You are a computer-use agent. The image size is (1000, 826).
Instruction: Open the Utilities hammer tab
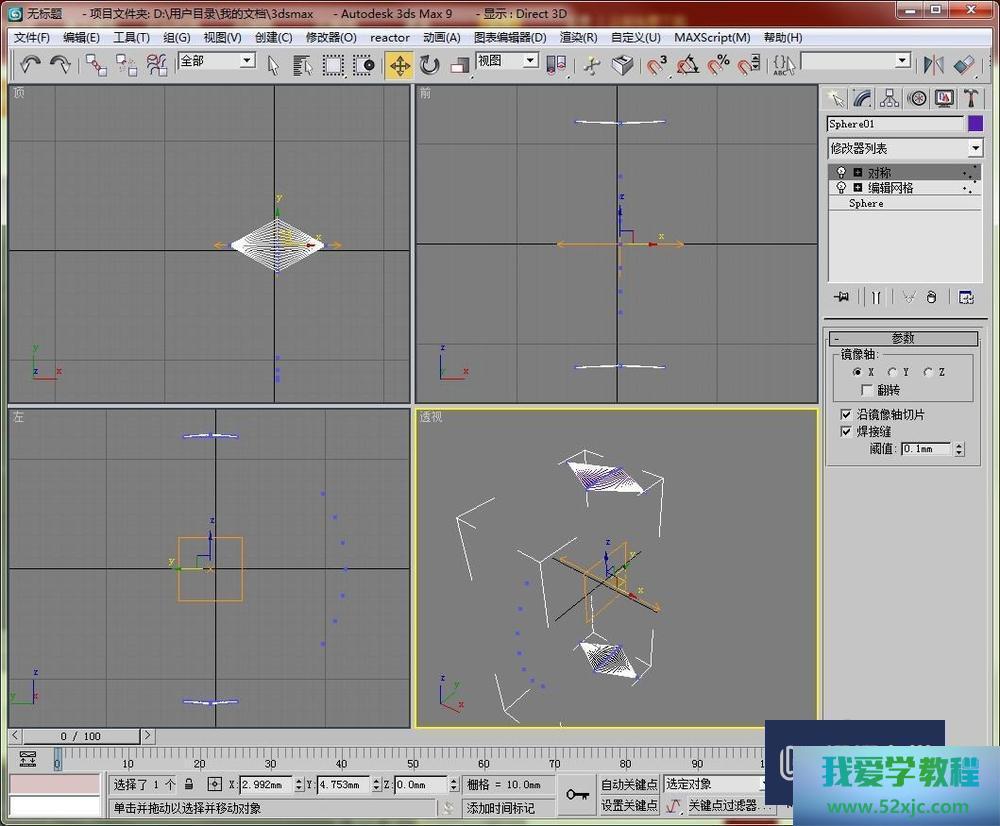[x=970, y=98]
